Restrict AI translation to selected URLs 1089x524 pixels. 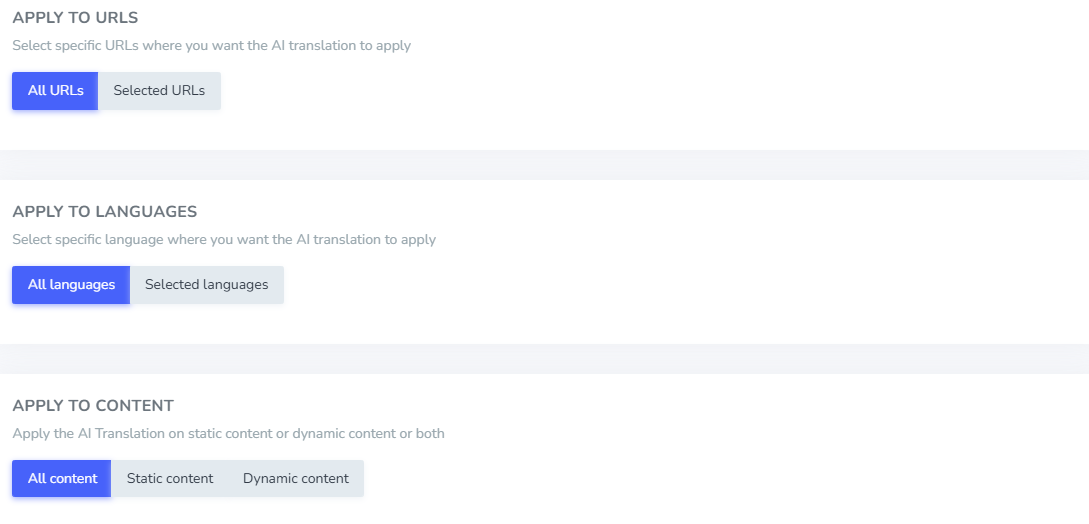tap(159, 90)
